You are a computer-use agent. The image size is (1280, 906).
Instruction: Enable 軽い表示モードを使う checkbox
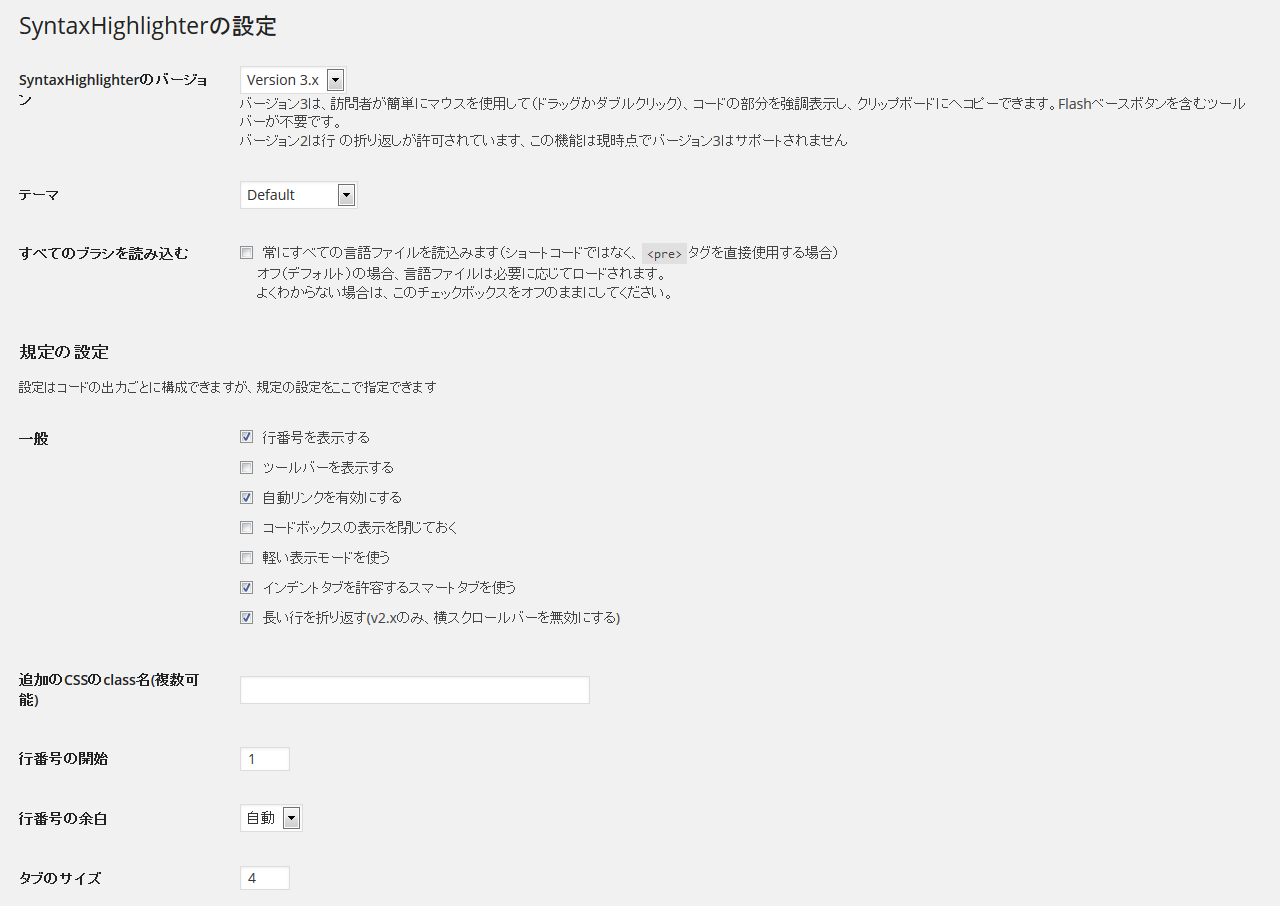(246, 557)
